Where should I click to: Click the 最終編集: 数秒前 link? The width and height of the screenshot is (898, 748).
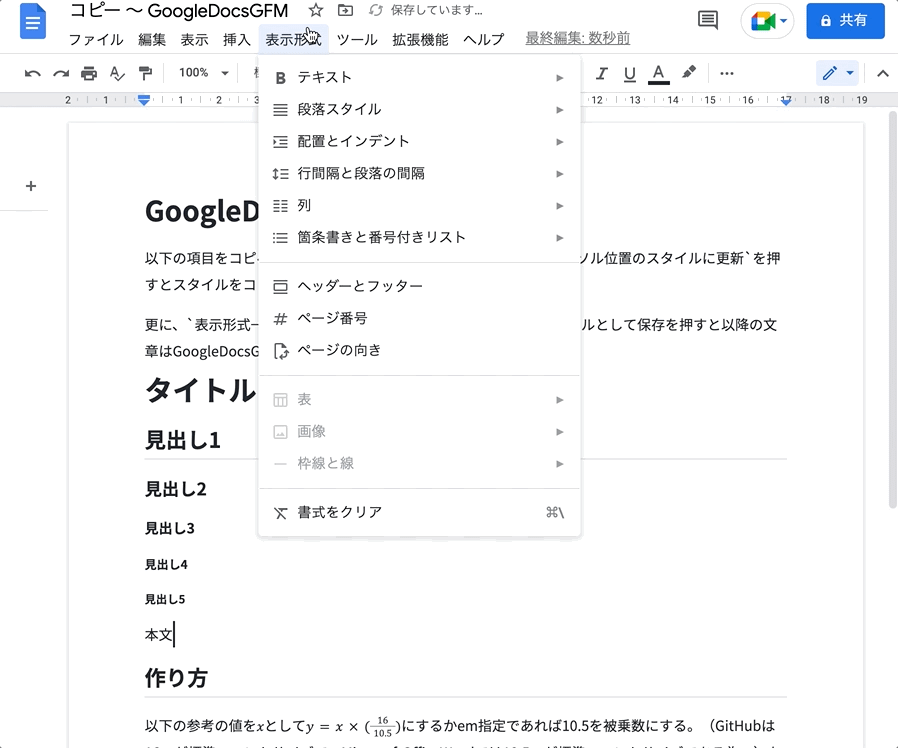click(x=578, y=38)
